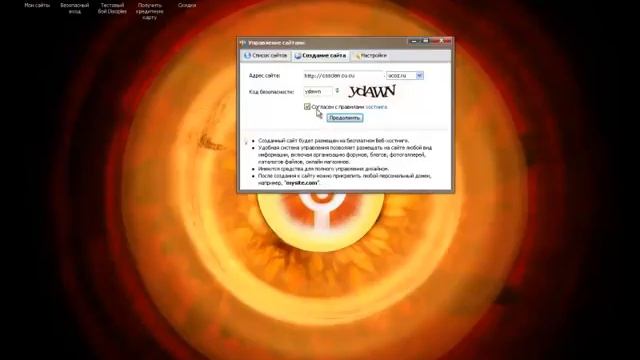This screenshot has height=360, width=640.
Task: Click the mysite.com text in the notes
Action: [x=301, y=183]
